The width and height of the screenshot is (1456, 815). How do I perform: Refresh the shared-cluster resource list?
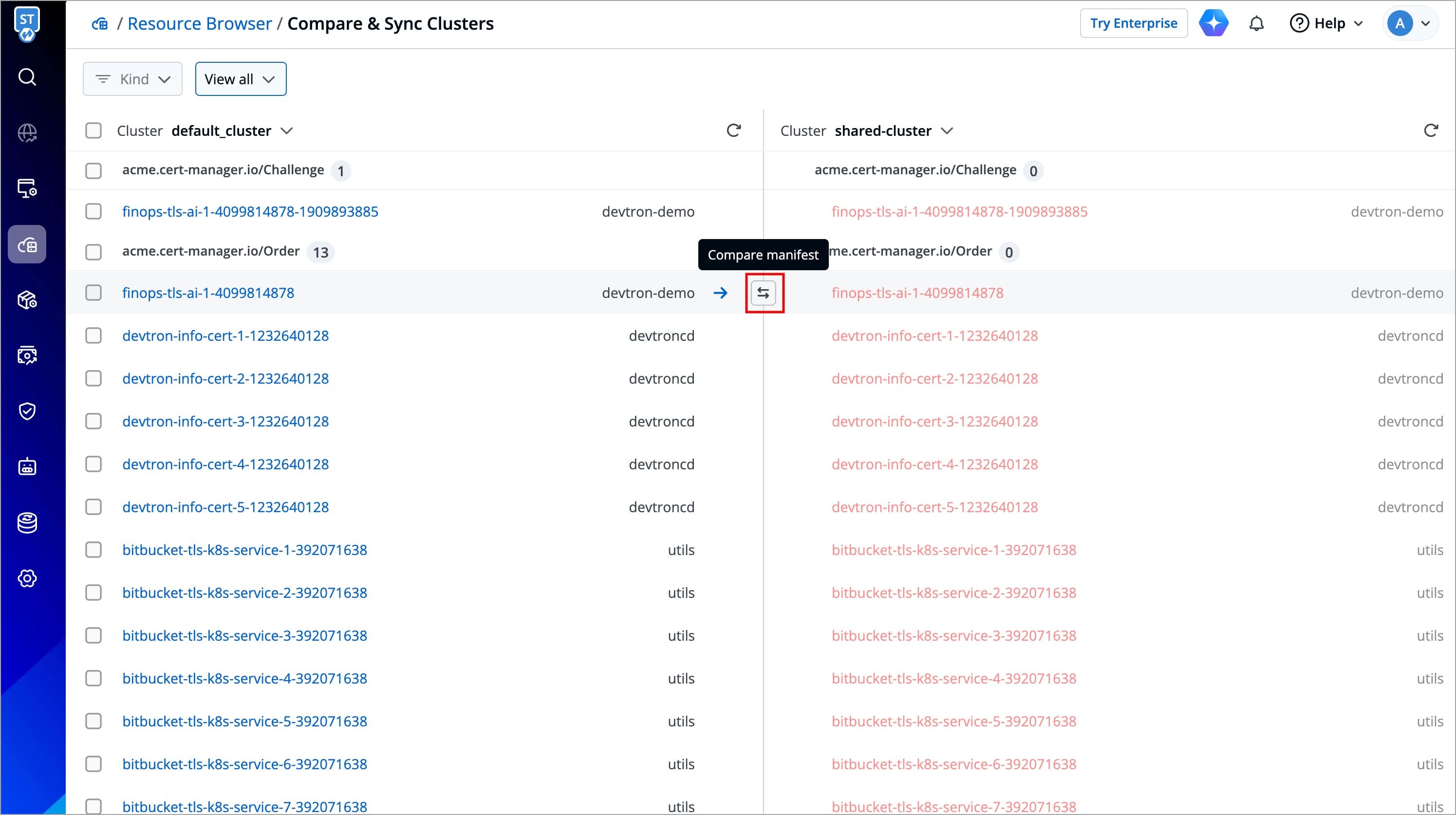[1430, 130]
